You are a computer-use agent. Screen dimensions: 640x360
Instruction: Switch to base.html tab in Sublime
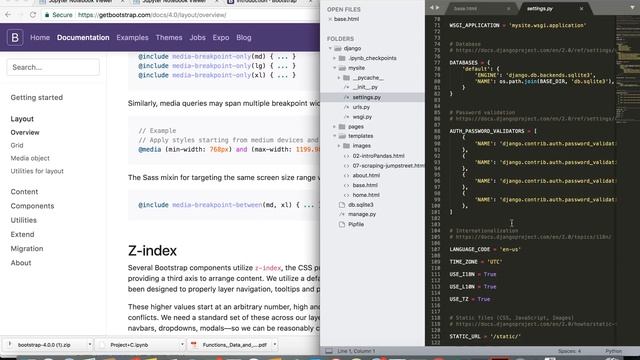(466, 9)
